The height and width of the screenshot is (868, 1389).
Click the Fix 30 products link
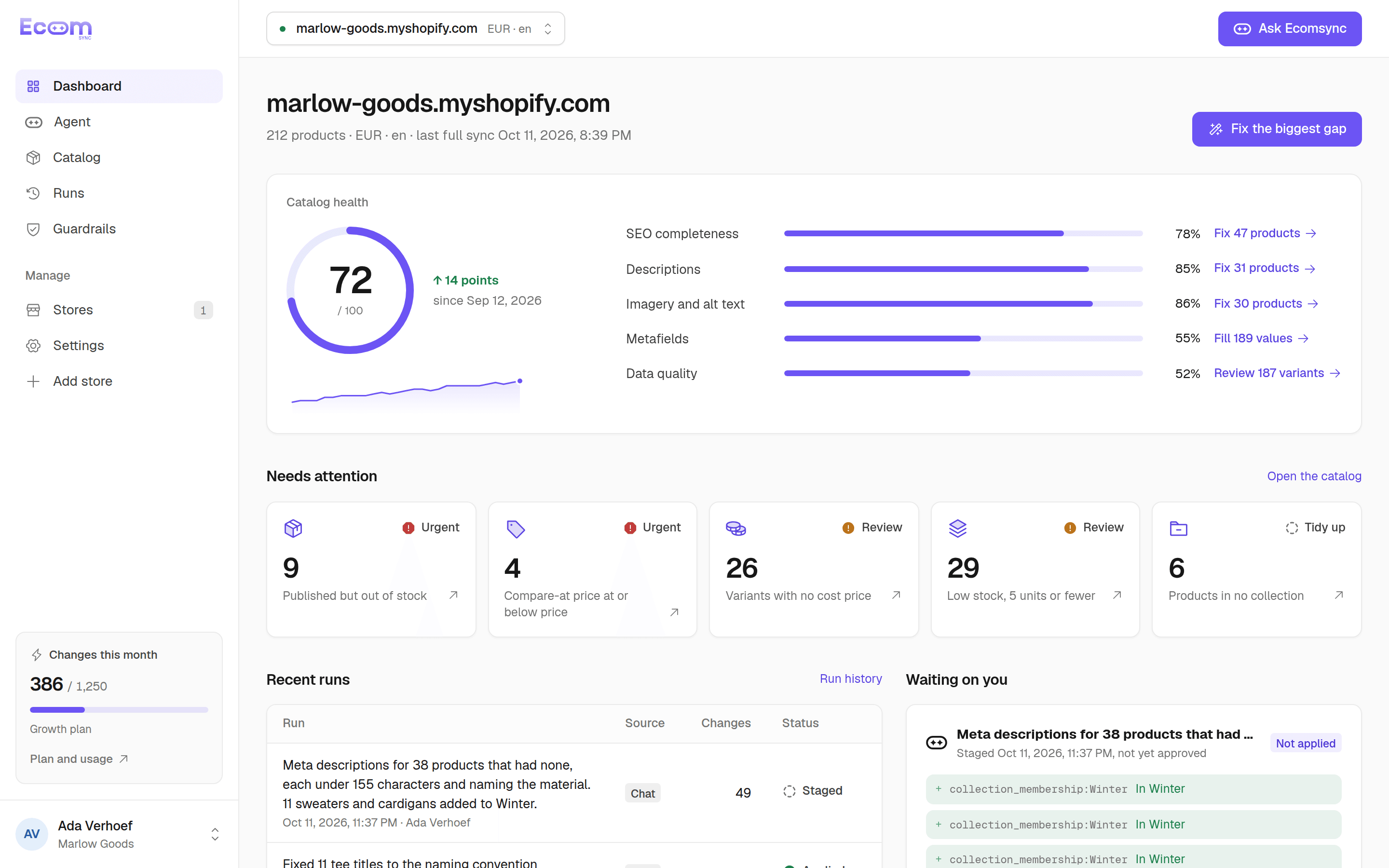pyautogui.click(x=1266, y=304)
